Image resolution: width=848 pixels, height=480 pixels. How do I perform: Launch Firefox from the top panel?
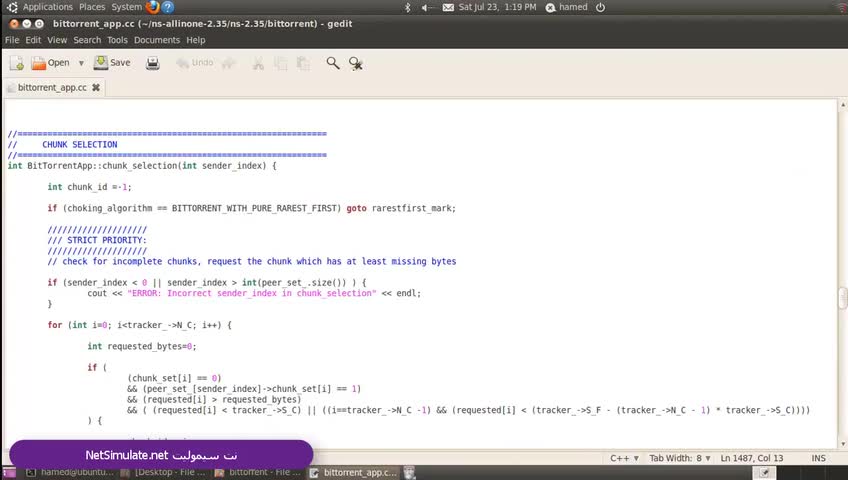coord(153,7)
